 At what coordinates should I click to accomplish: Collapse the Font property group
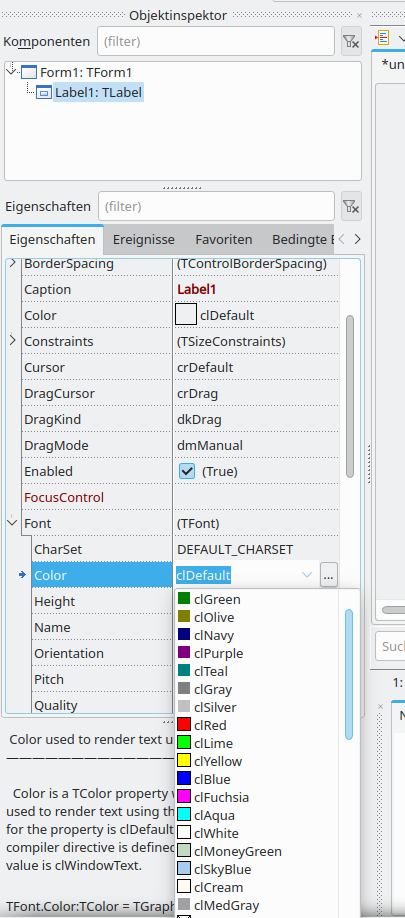pyautogui.click(x=12, y=523)
